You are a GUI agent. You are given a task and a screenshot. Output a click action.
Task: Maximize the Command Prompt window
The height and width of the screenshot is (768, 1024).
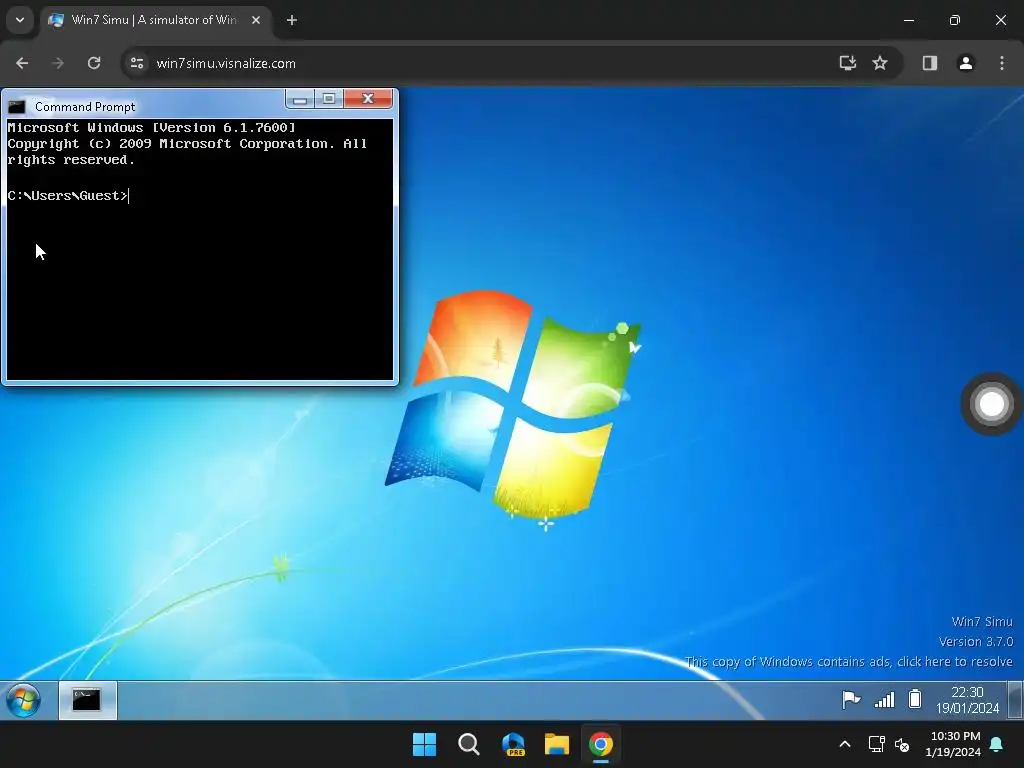pos(329,99)
